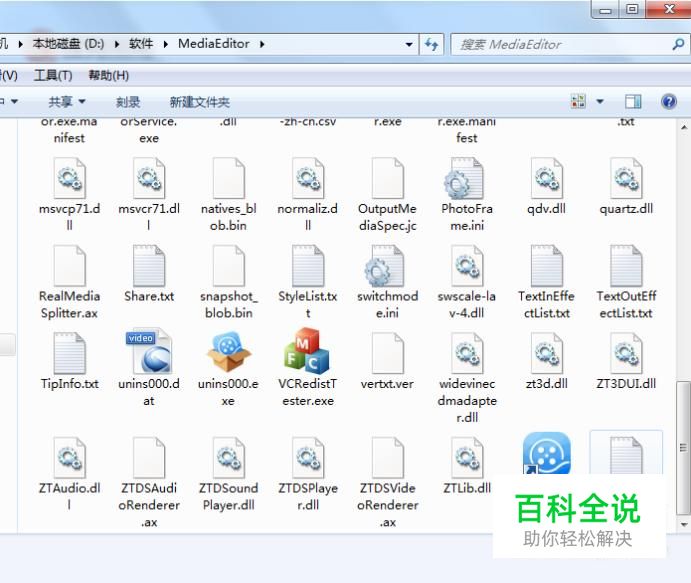Screen dimensions: 691x583
Task: Select RealMediaSplitter.ax file icon
Action: [70, 266]
